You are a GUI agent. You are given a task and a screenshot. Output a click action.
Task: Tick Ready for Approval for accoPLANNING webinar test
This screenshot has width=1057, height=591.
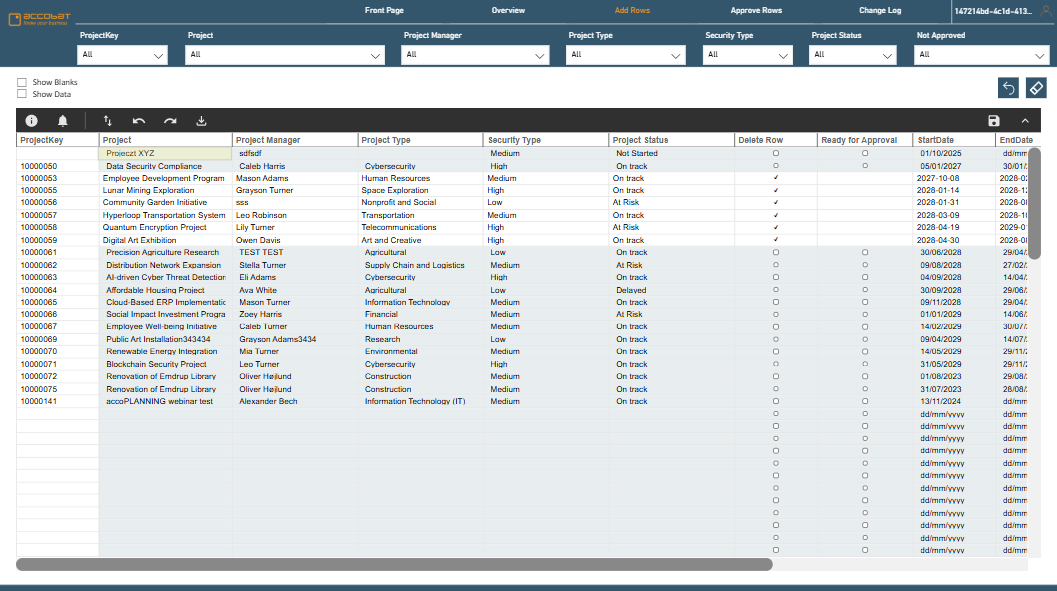pyautogui.click(x=865, y=401)
